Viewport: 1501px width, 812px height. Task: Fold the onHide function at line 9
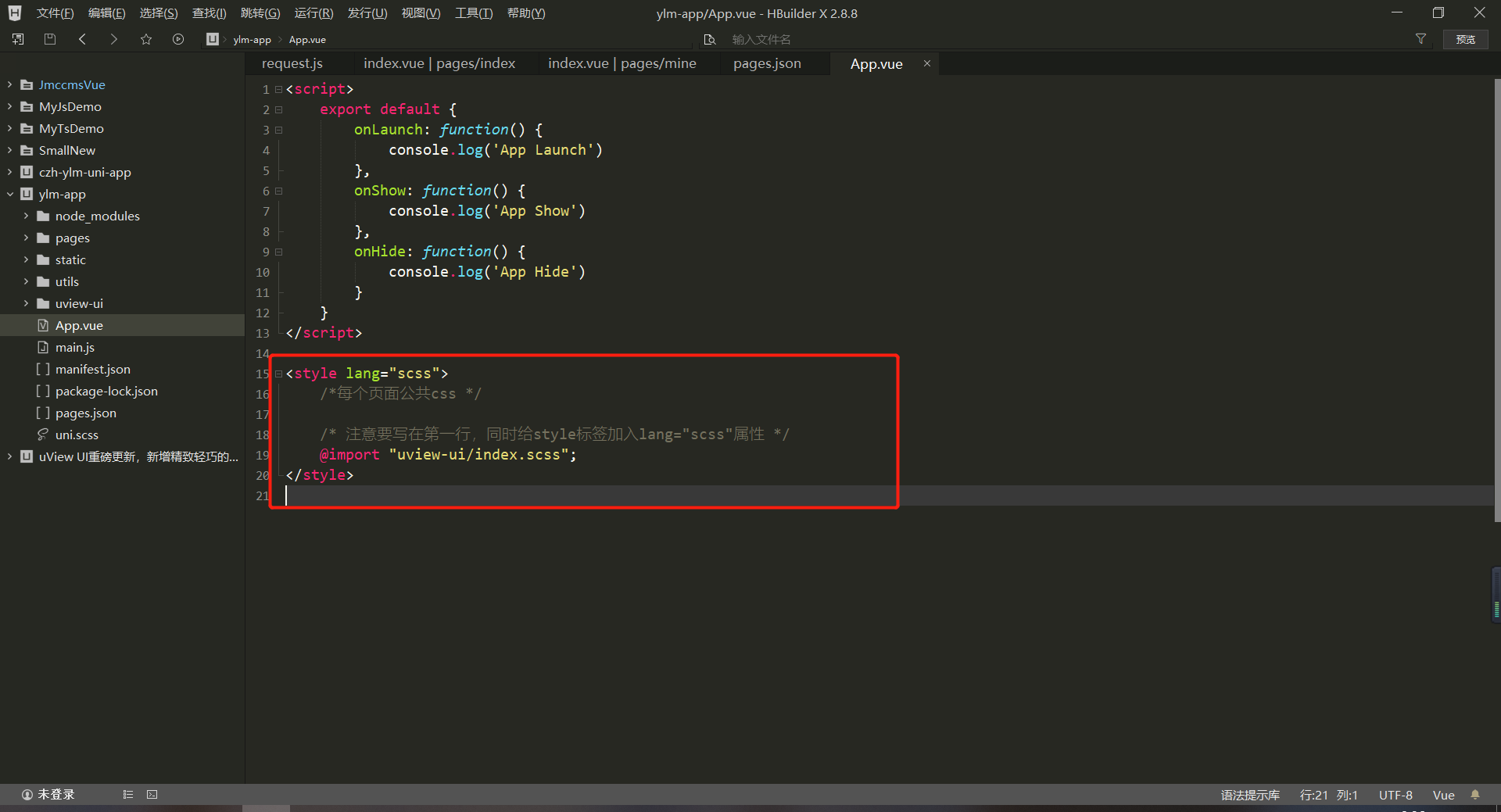[278, 252]
